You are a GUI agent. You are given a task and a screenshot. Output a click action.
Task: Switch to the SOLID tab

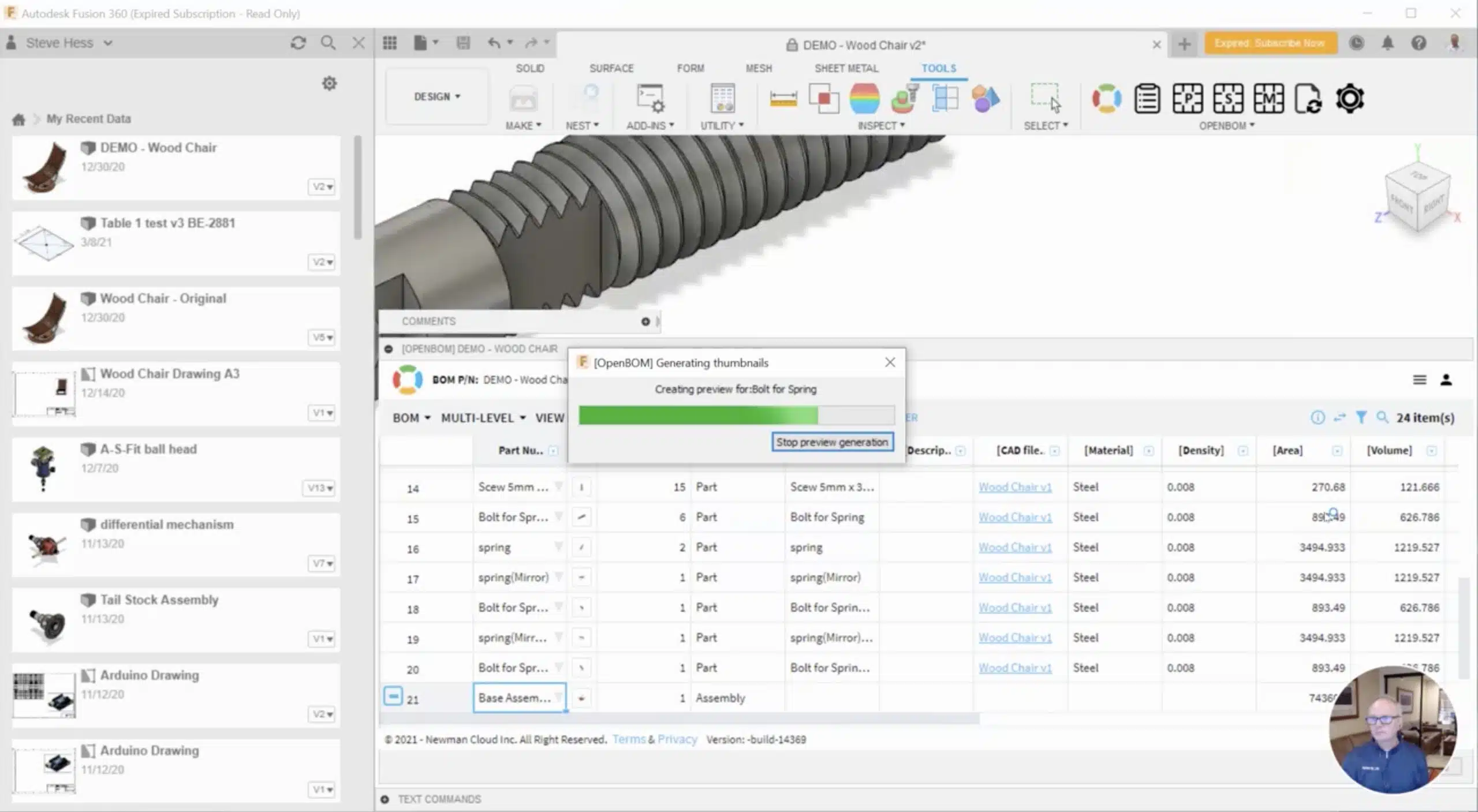pos(530,68)
